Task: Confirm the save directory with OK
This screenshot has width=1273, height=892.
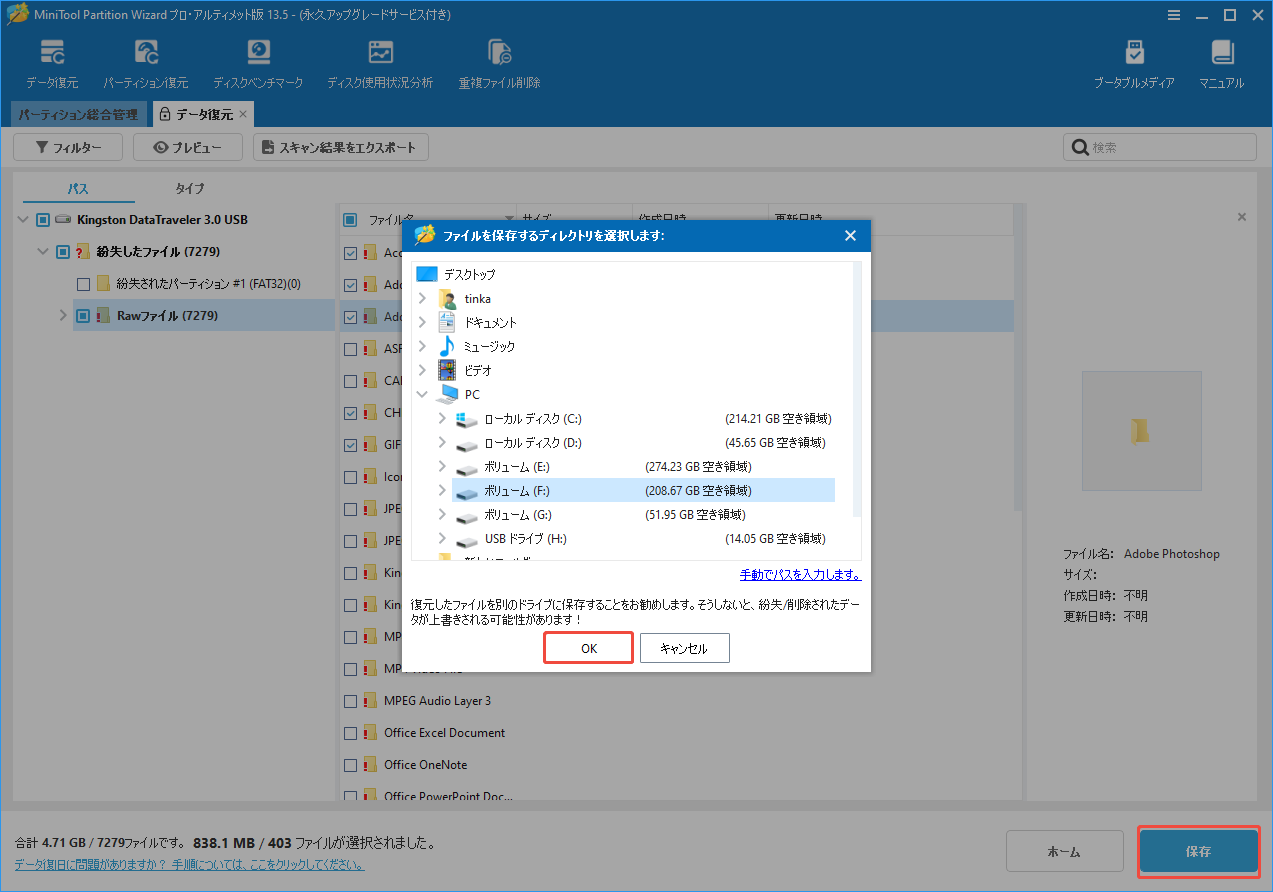Action: pos(587,647)
